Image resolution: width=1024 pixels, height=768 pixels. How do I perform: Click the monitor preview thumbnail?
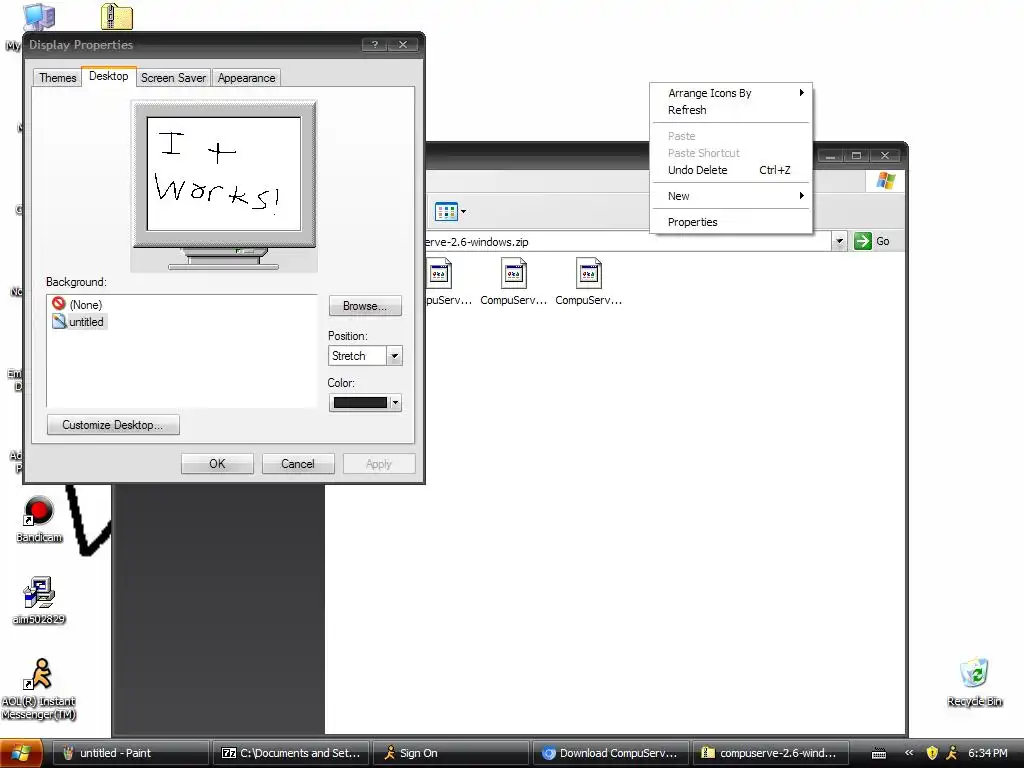pos(224,185)
